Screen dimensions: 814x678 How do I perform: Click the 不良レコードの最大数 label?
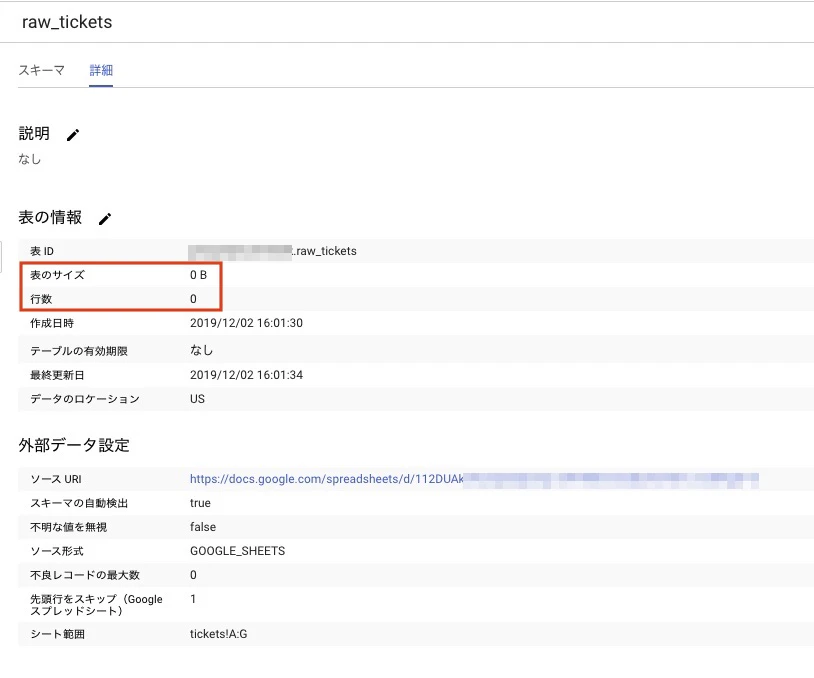point(85,575)
